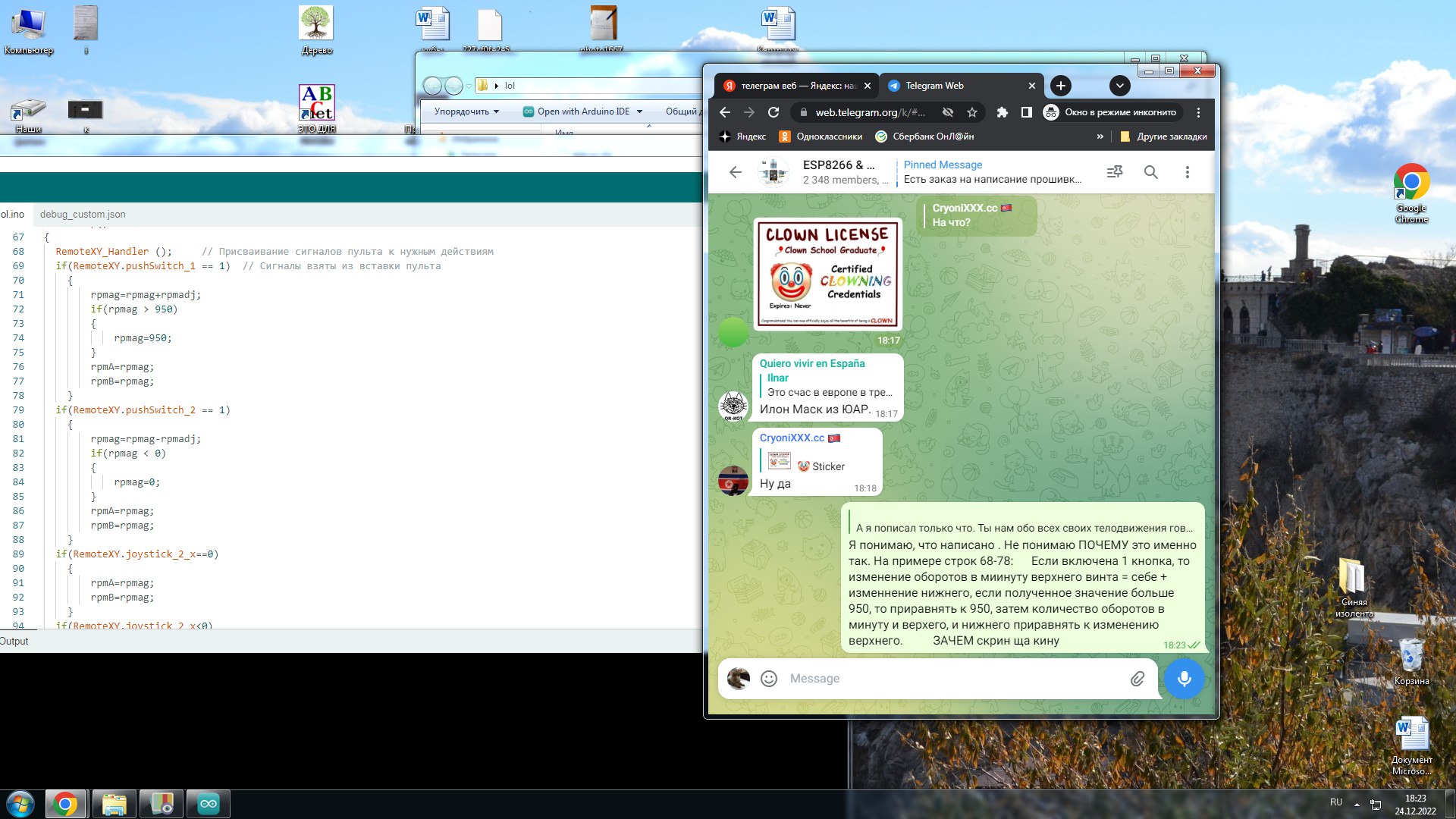Bookmark this page with the star icon

972,112
